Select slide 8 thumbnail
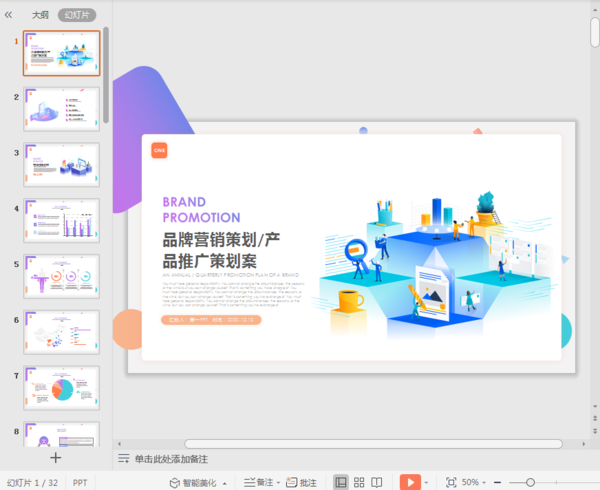Image resolution: width=600 pixels, height=490 pixels. [x=62, y=434]
